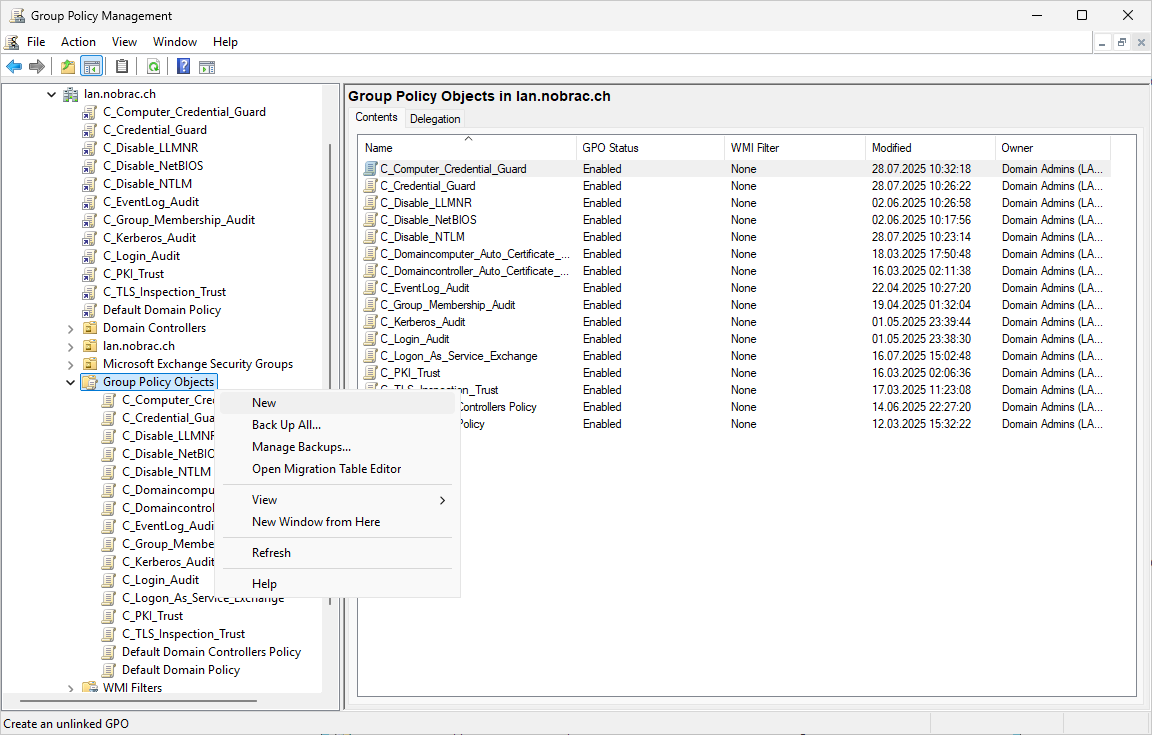Select the linked C_Group_Membership_Audit under the domain node

[x=179, y=220]
